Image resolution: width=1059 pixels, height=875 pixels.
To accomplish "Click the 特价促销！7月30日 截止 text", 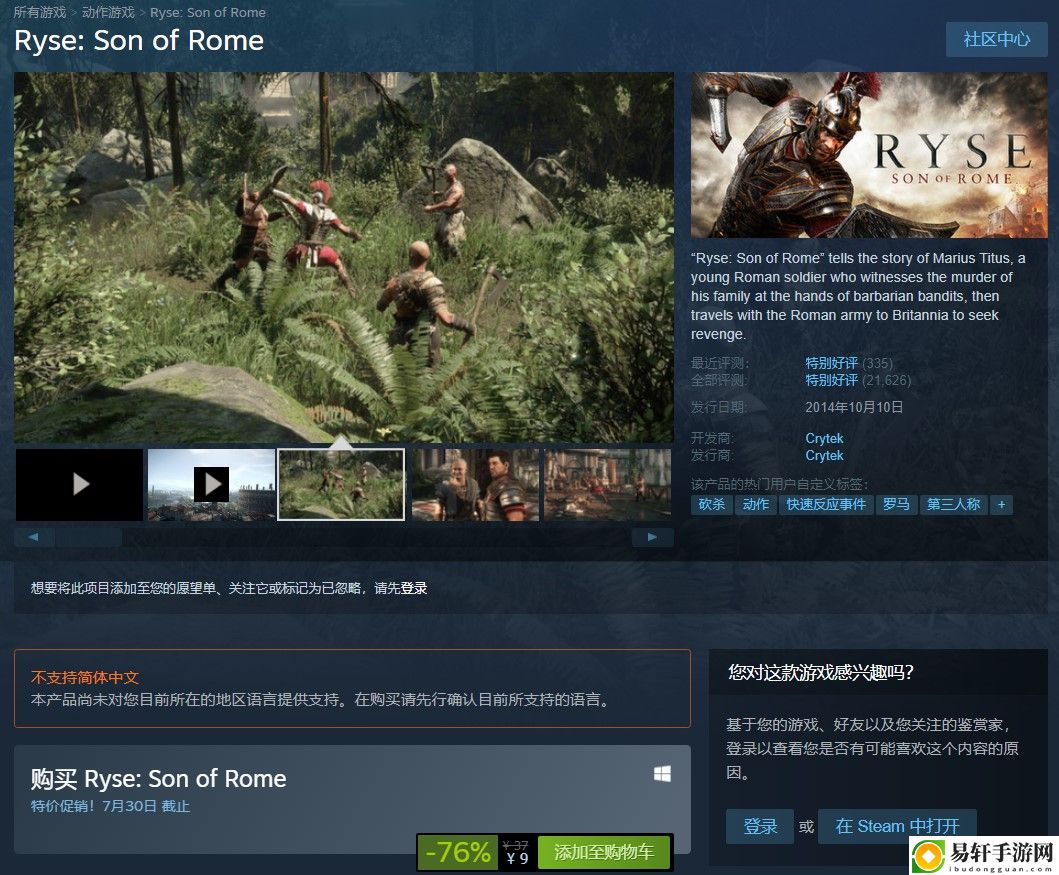I will (x=110, y=806).
